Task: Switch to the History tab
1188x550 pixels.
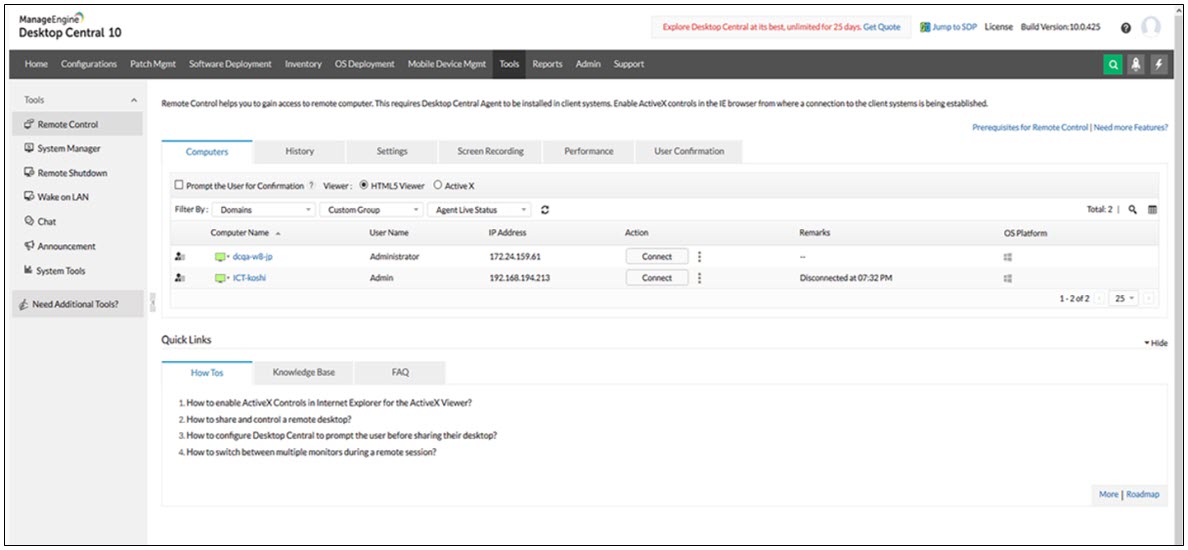Action: coord(300,152)
